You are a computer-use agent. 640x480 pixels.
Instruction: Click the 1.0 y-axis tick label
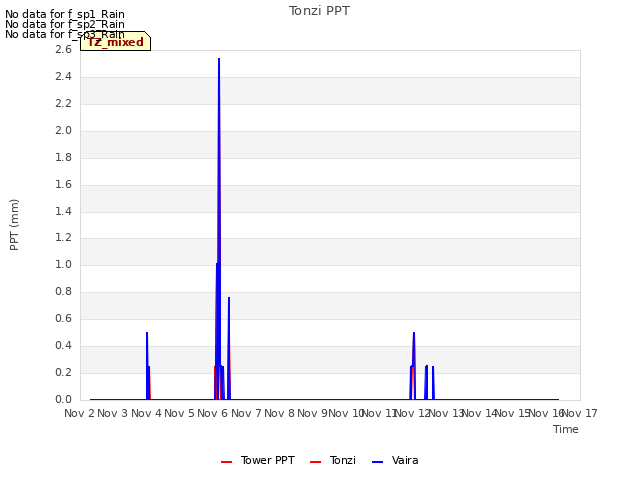(x=63, y=264)
